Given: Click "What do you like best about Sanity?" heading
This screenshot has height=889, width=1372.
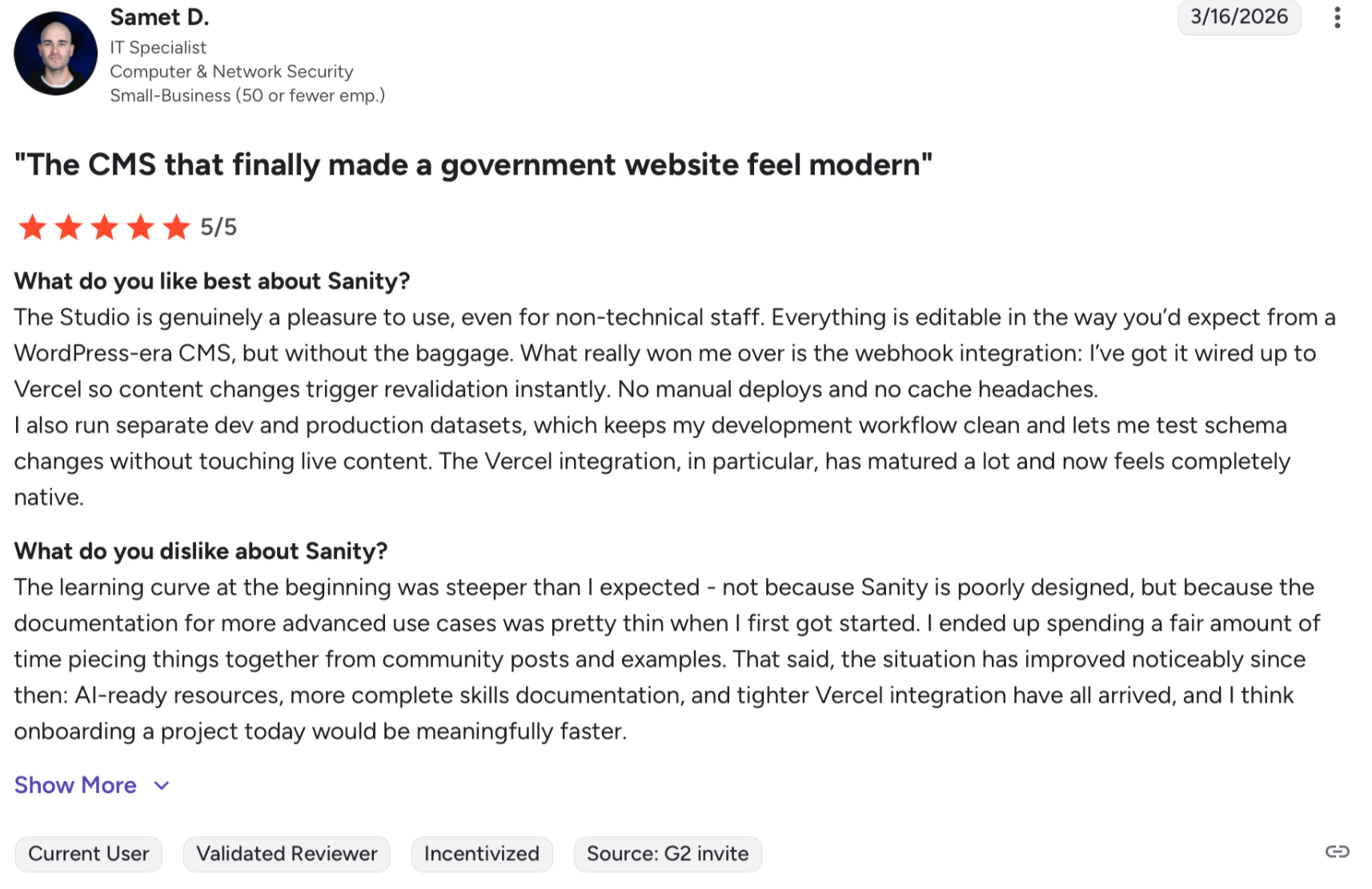Looking at the screenshot, I should 212,281.
